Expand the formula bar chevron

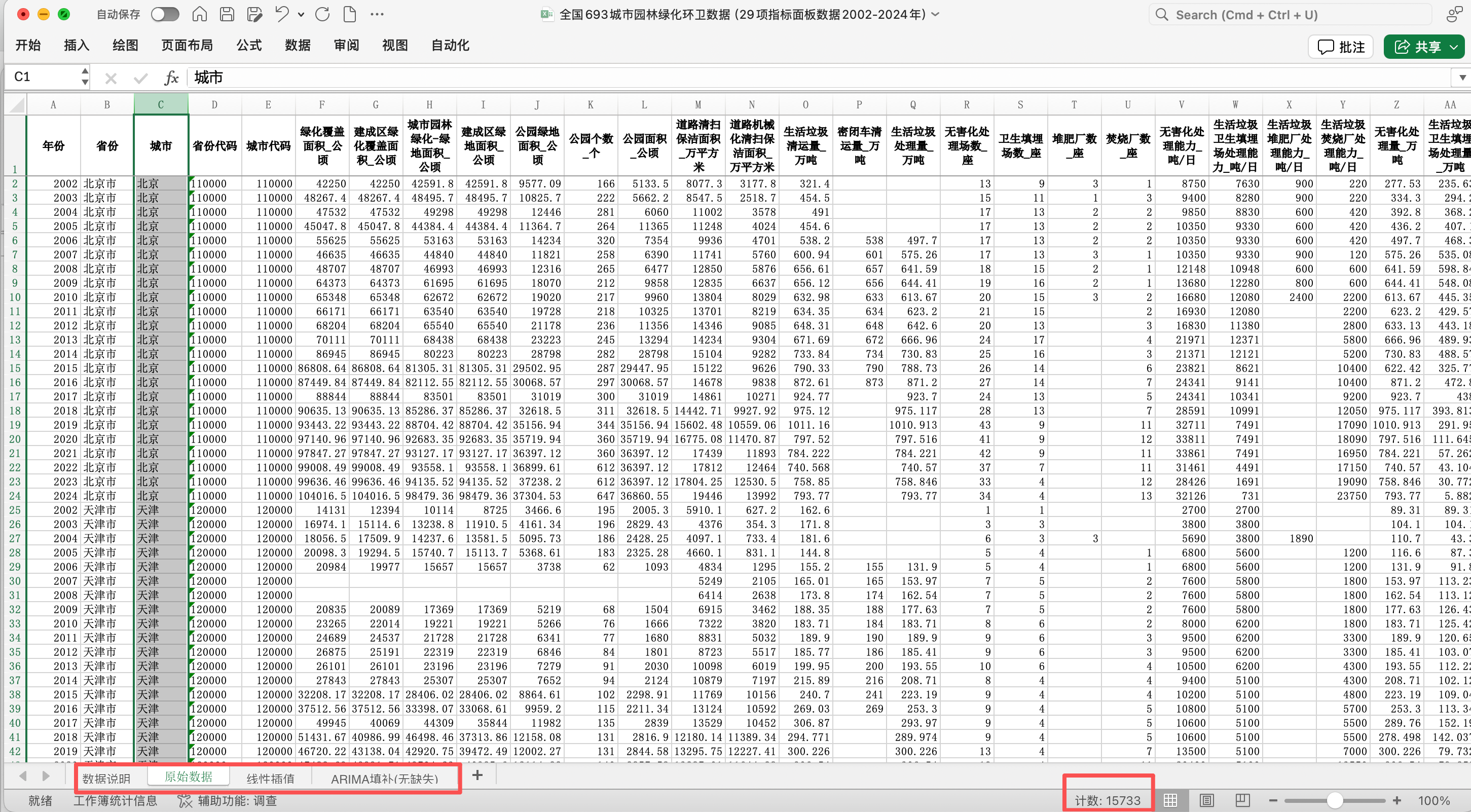click(x=1462, y=78)
